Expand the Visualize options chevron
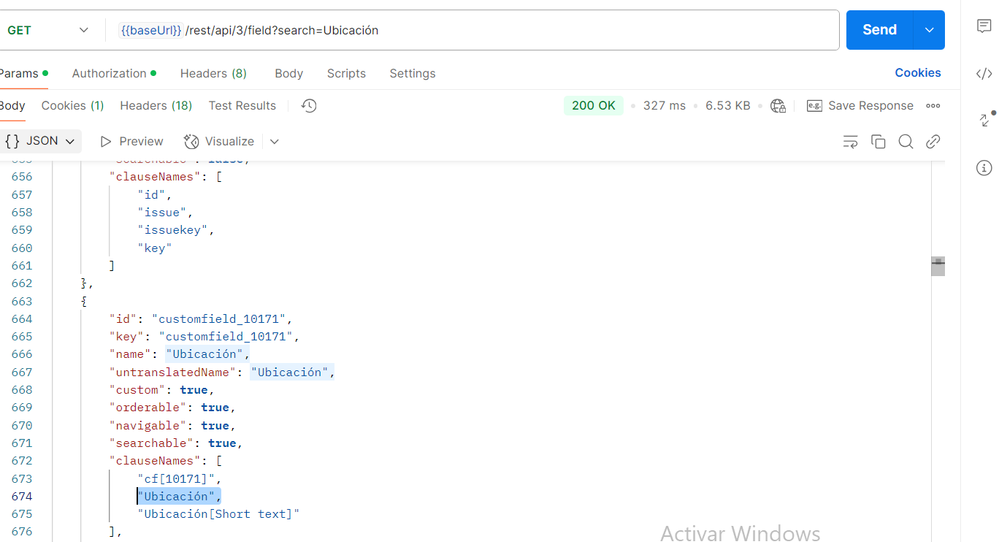The height and width of the screenshot is (542, 999). tap(274, 141)
